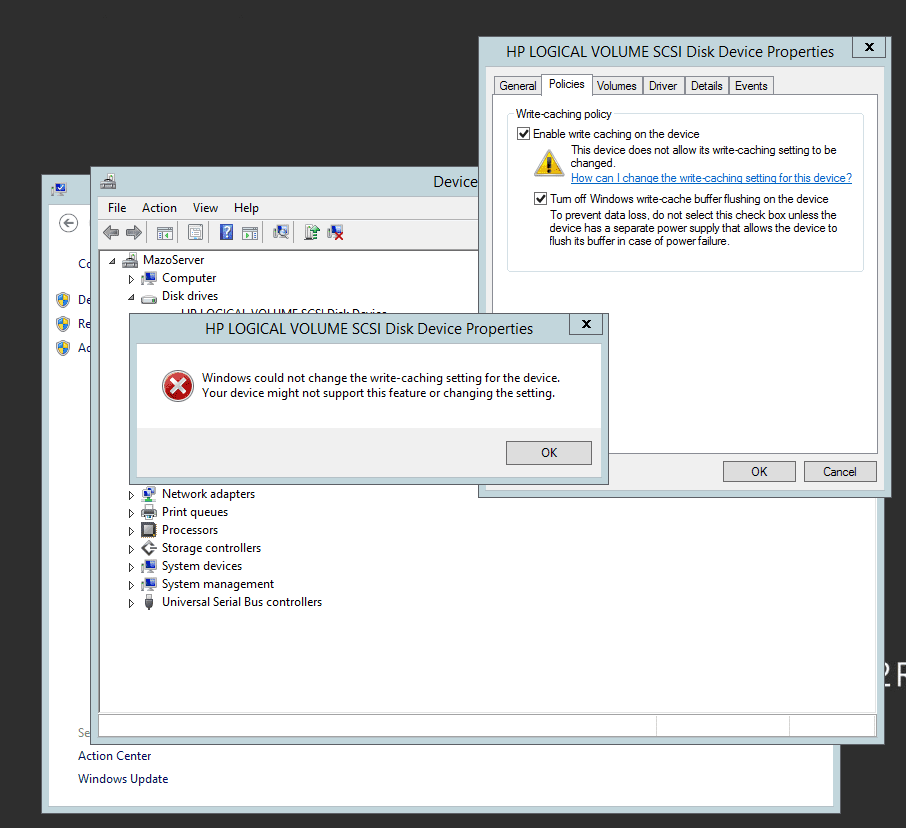Click the MazoServer computer icon in tree
Viewport: 906px width, 828px height.
[x=130, y=260]
